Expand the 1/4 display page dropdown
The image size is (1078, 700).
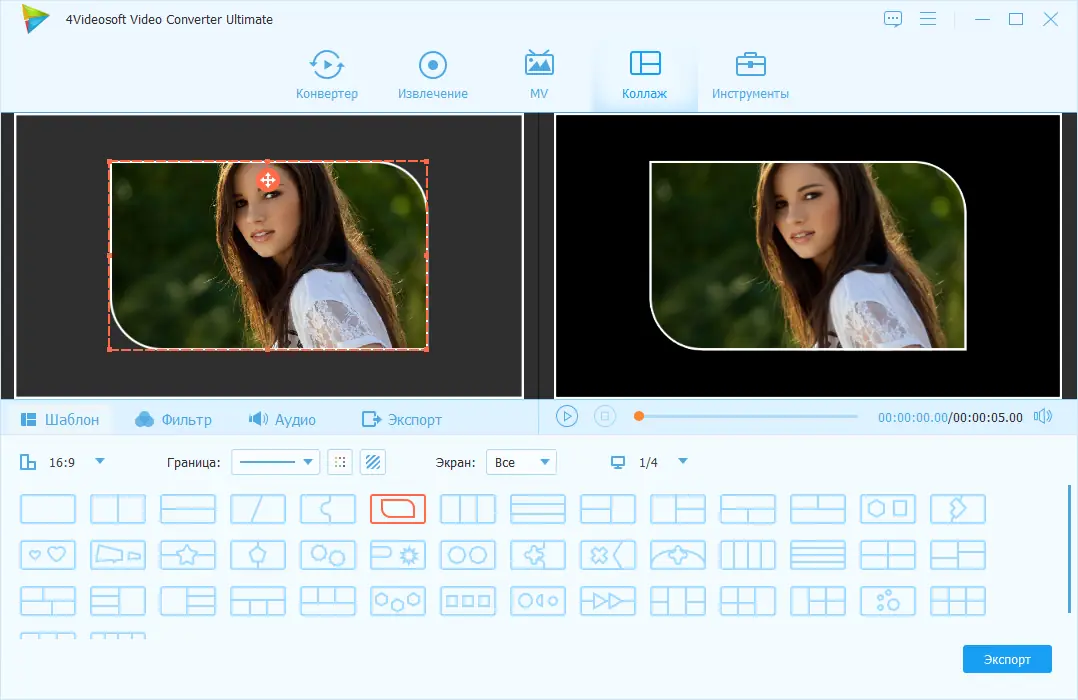[x=682, y=462]
